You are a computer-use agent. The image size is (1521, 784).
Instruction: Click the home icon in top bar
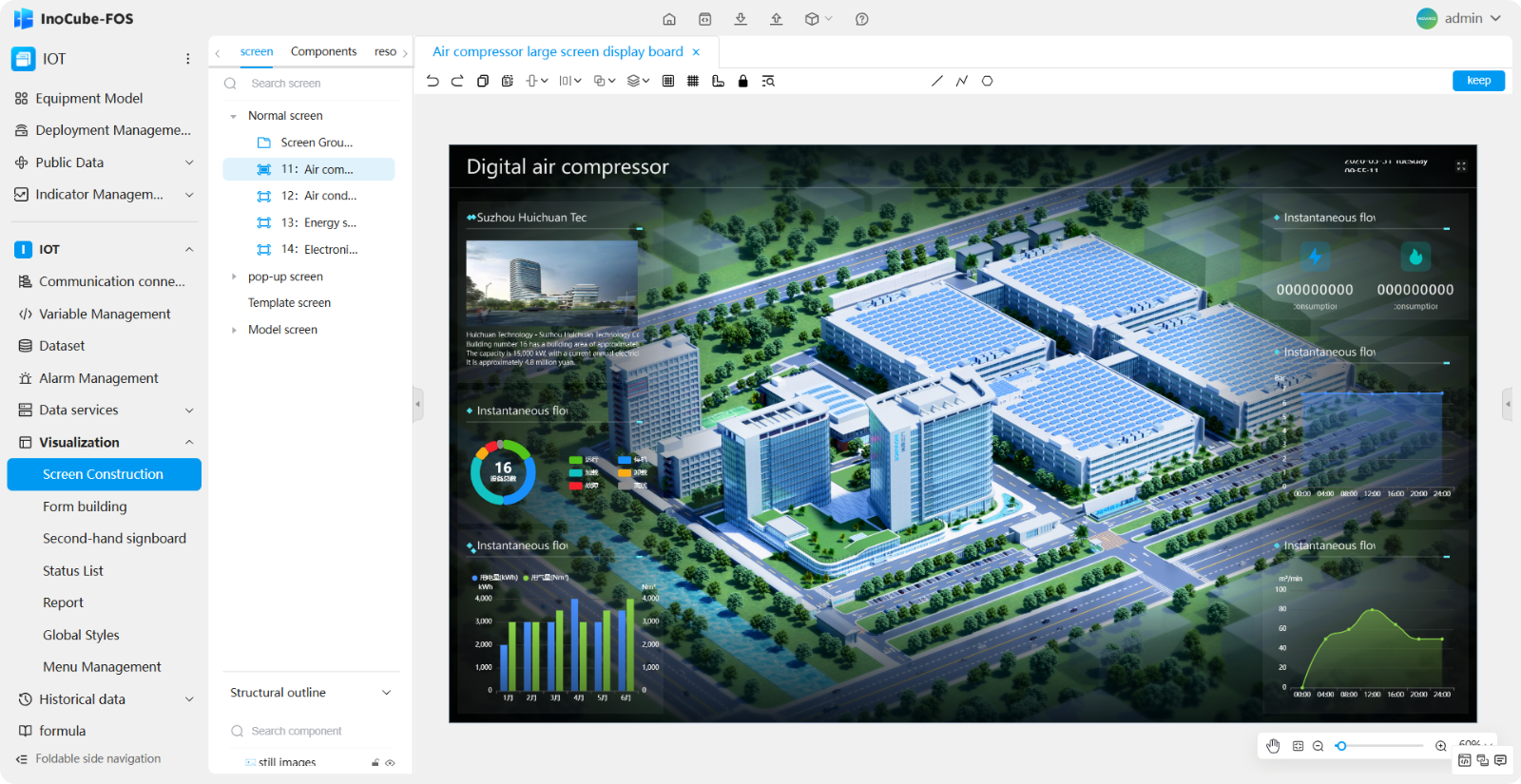669,19
